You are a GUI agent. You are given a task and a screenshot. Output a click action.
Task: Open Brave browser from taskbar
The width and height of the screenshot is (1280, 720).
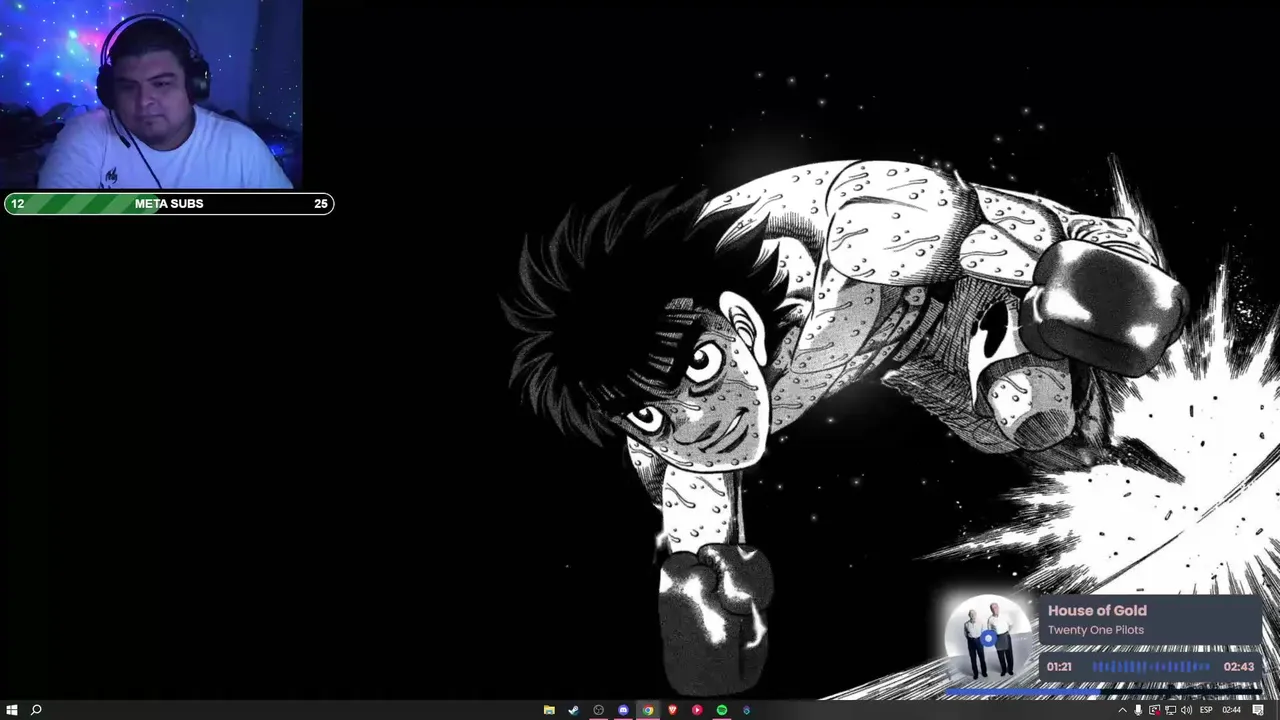[672, 710]
